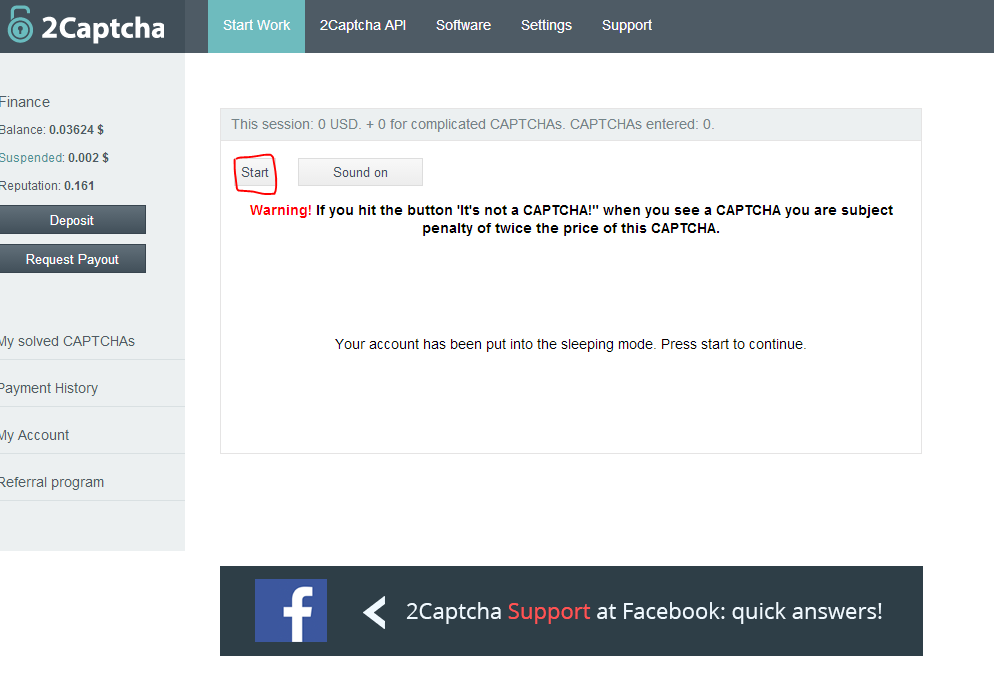
Task: Click the Reputation 0.161 text
Action: point(47,186)
